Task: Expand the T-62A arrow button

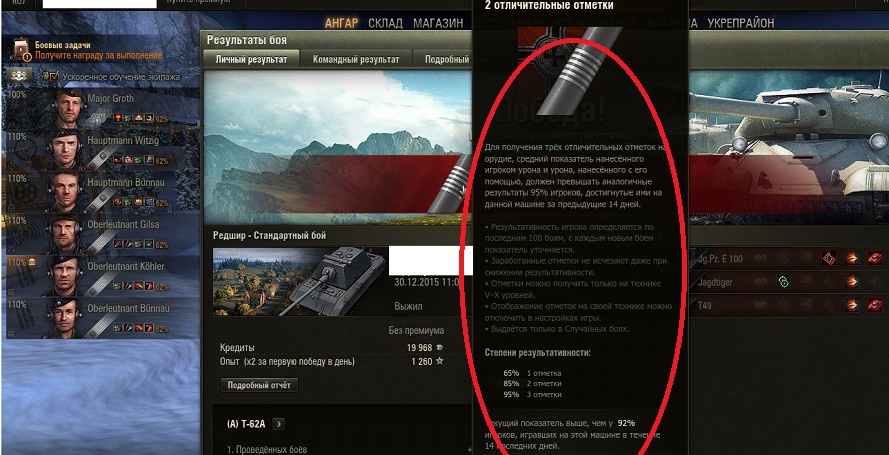Action: [x=278, y=424]
